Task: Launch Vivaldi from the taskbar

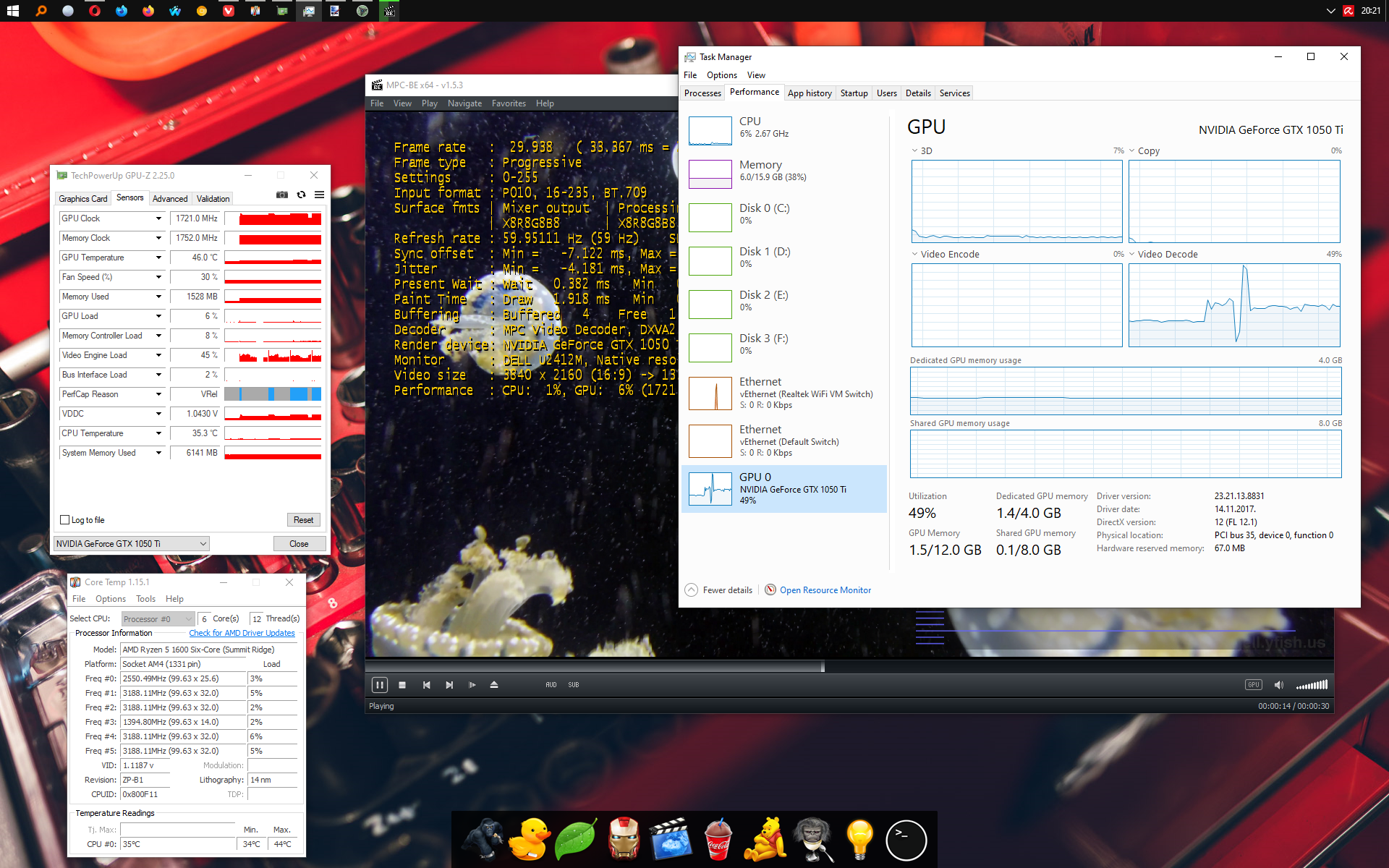Action: click(x=229, y=11)
